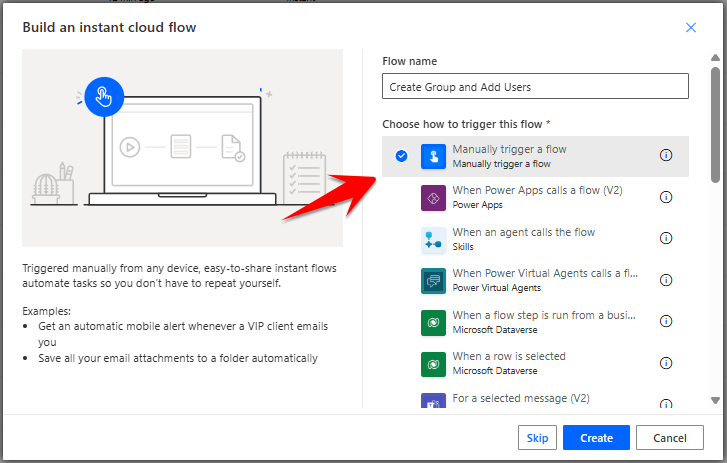The width and height of the screenshot is (727, 463).
Task: Click the Flow name text field
Action: pos(535,87)
